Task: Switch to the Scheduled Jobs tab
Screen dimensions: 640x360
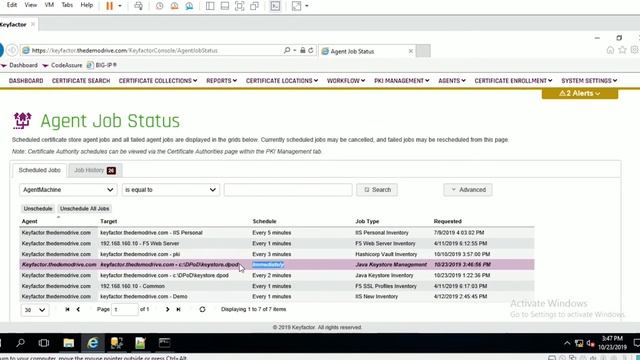Action: coord(40,170)
